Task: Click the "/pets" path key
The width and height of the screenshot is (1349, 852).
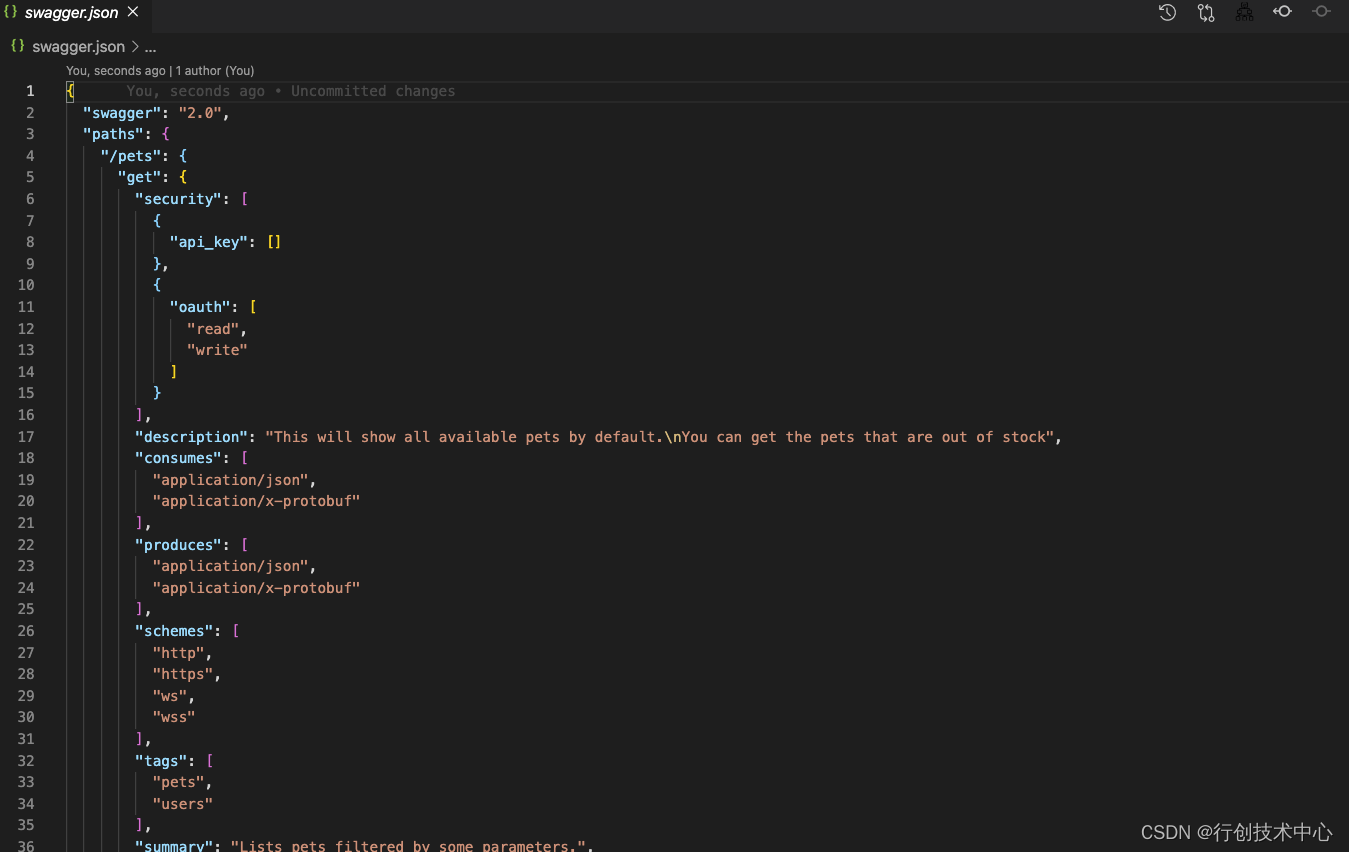Action: (x=131, y=156)
